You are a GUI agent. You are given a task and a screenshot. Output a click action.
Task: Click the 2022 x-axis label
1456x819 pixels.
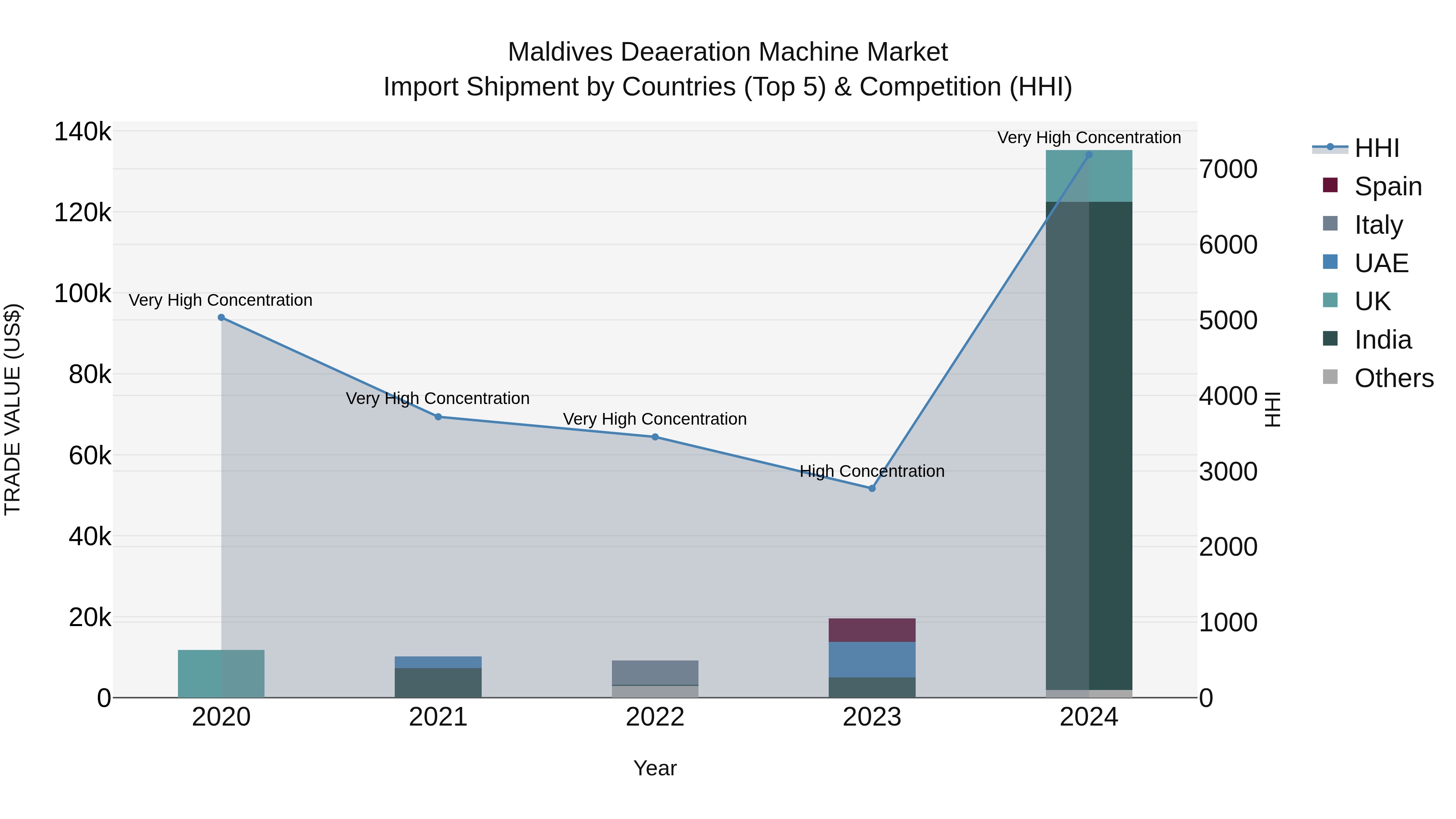(x=655, y=717)
